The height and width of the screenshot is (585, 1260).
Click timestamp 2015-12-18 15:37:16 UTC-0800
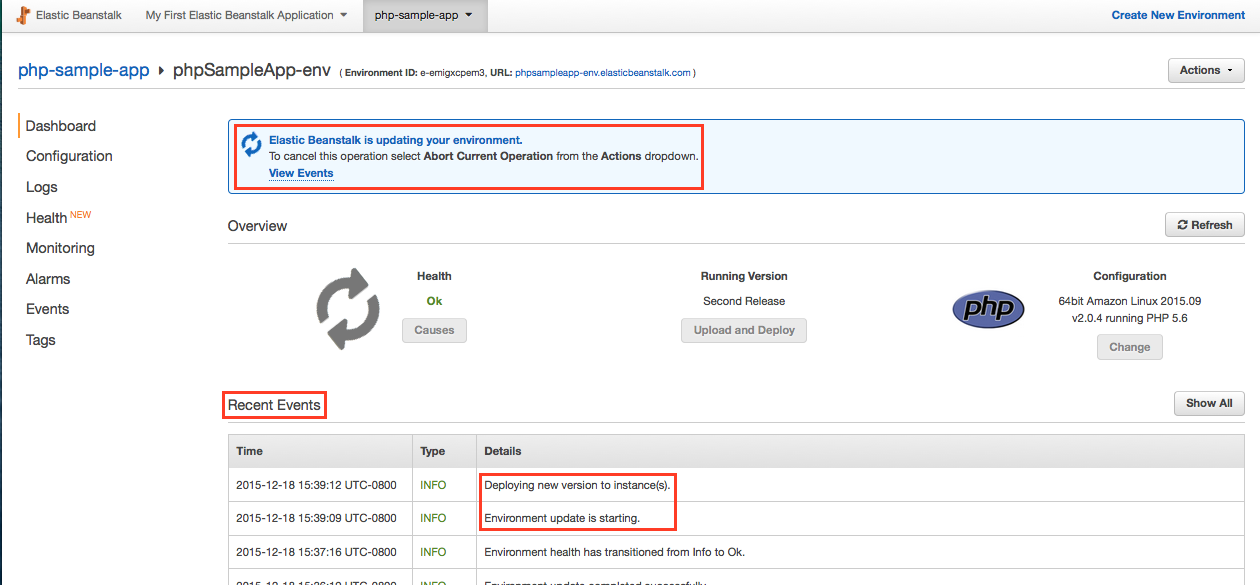point(316,552)
